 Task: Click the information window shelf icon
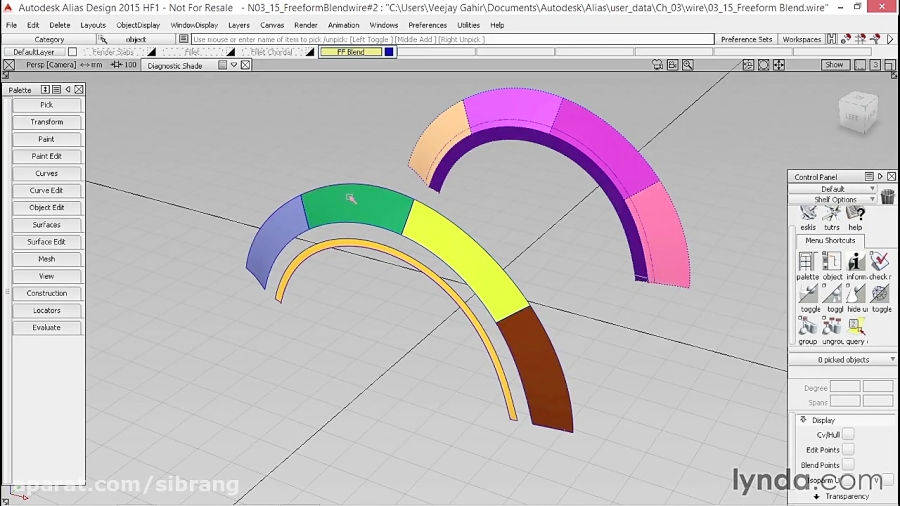[856, 262]
